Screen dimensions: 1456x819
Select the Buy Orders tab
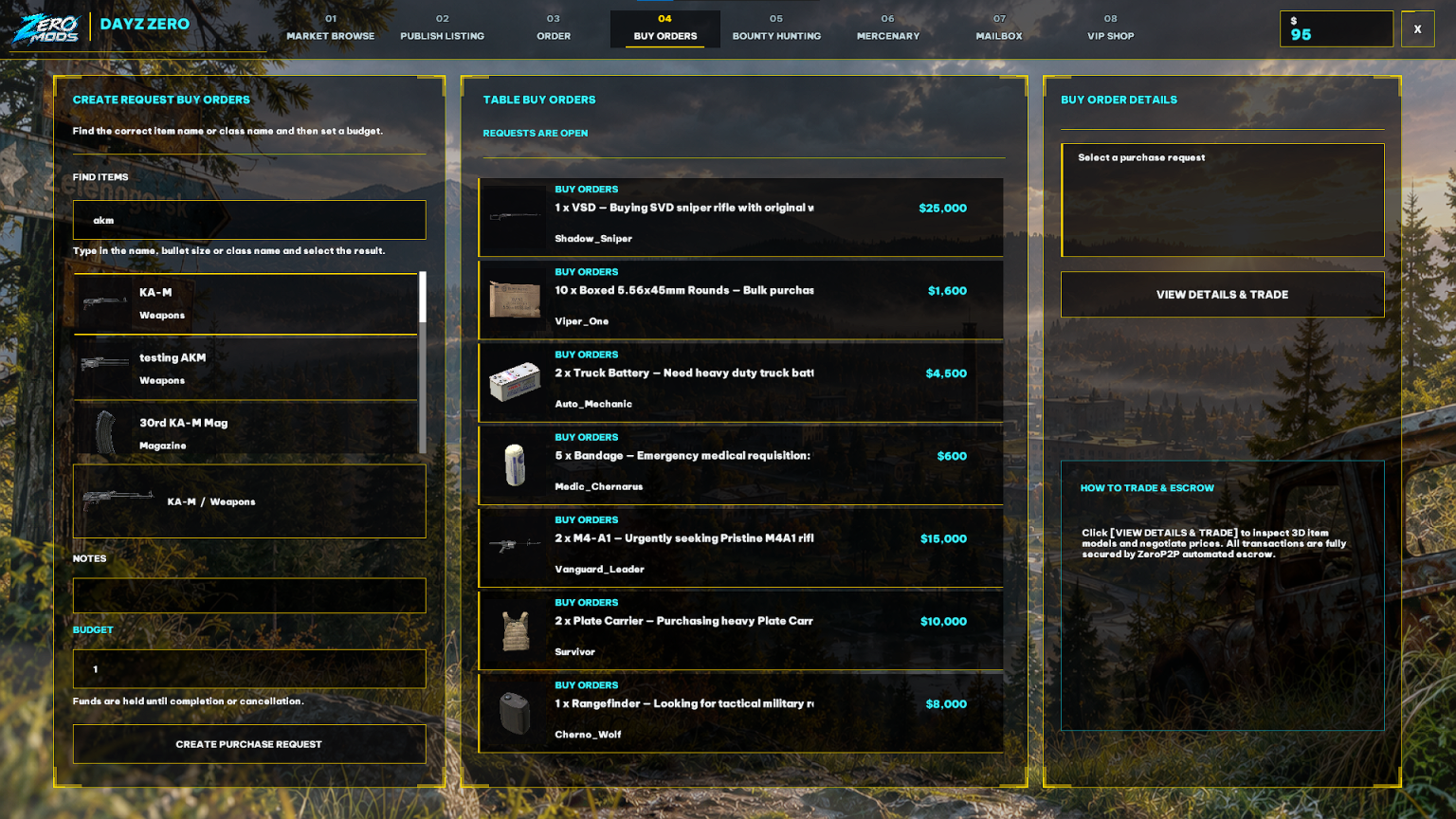(x=665, y=28)
